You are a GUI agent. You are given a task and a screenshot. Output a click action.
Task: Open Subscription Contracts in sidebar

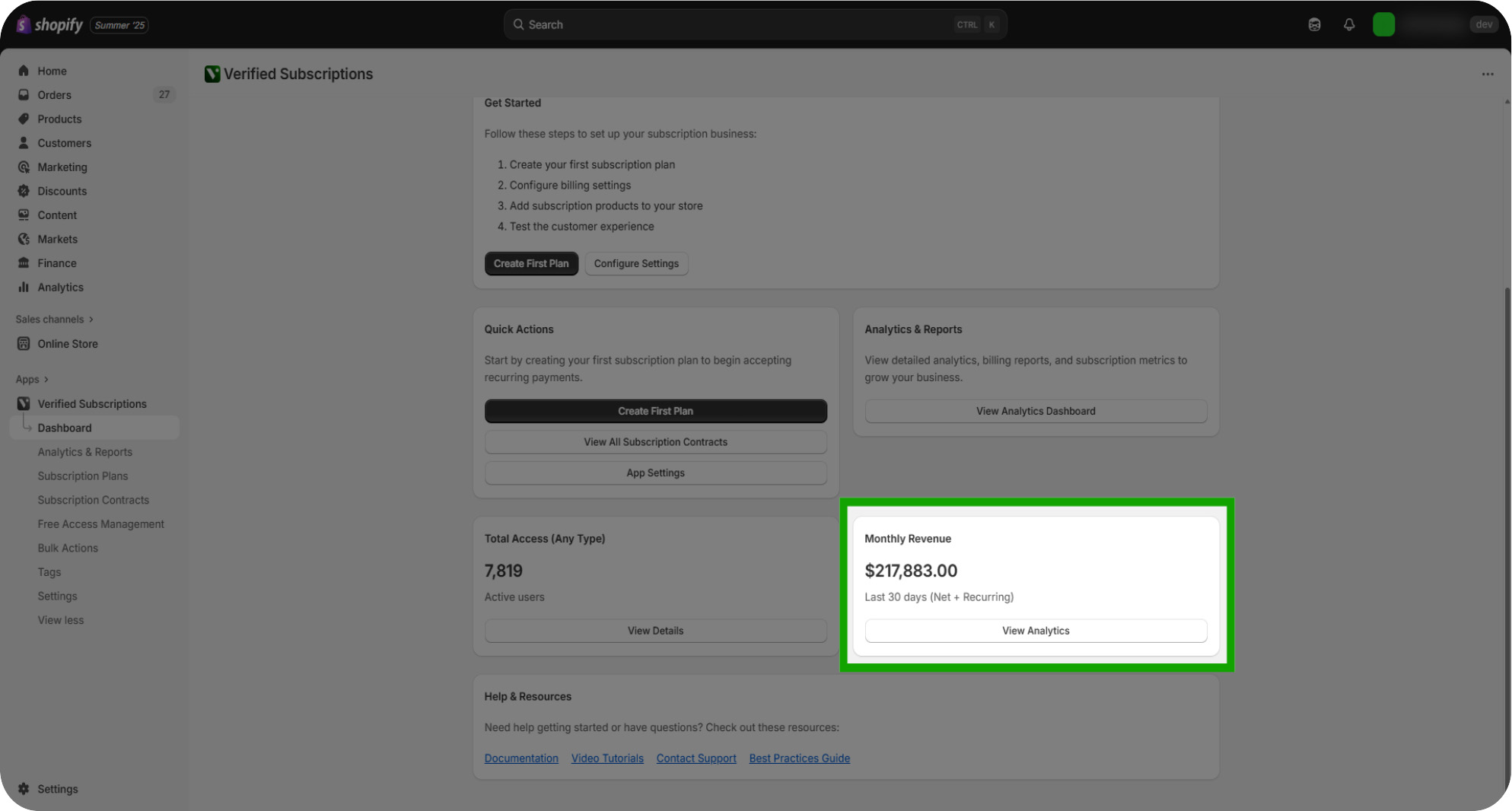pos(94,500)
